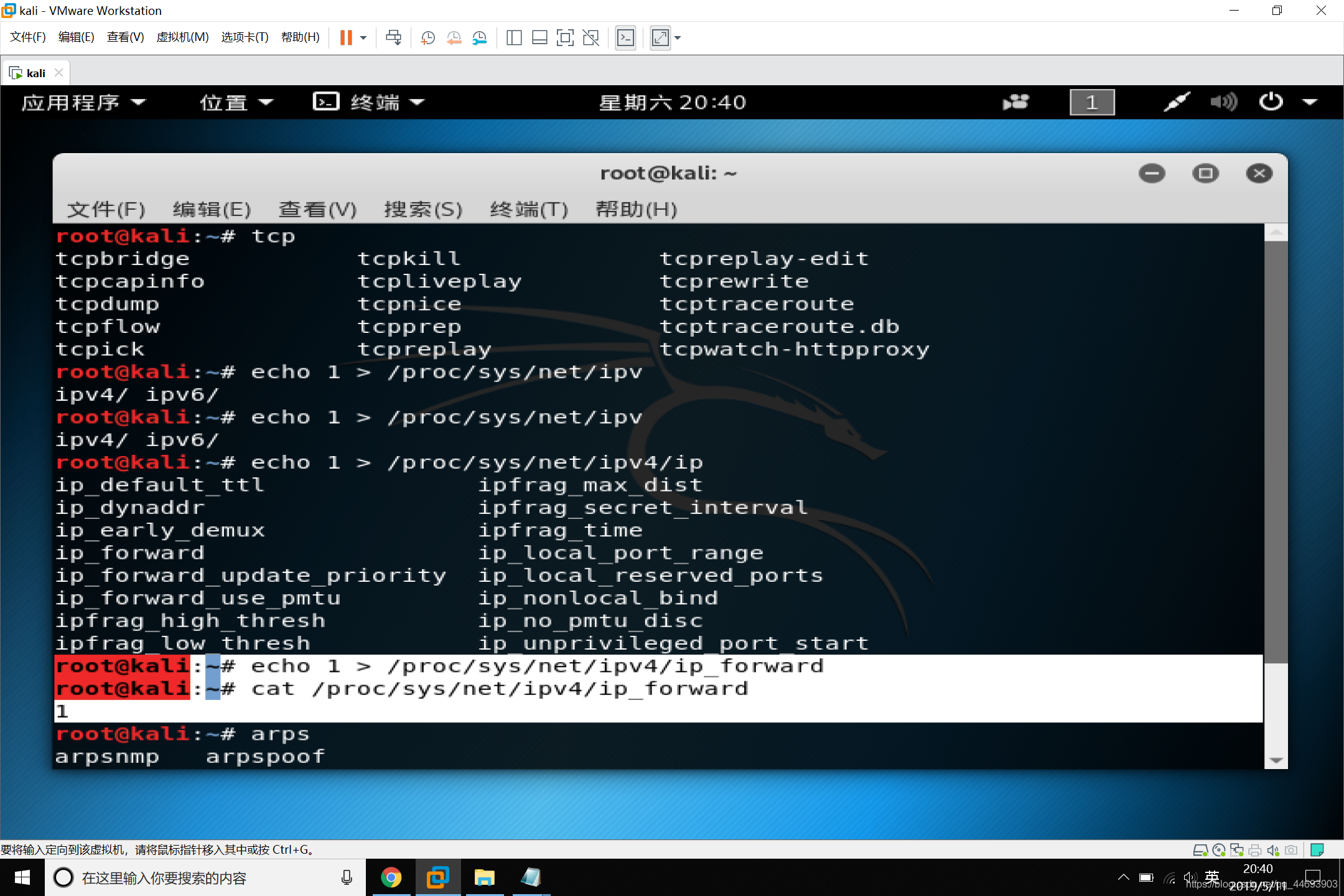The height and width of the screenshot is (896, 1344).
Task: Click Kali power icon
Action: 1271,102
